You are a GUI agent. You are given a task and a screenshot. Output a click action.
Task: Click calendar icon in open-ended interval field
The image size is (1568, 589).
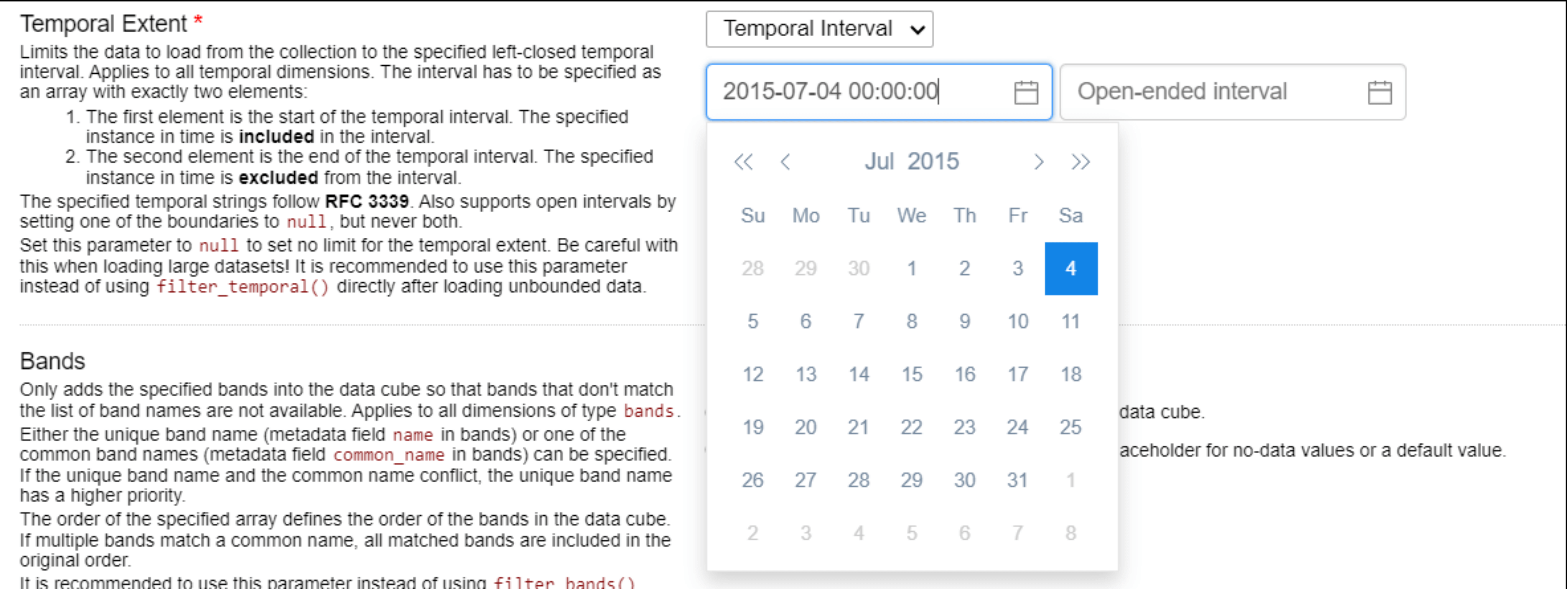(1379, 92)
